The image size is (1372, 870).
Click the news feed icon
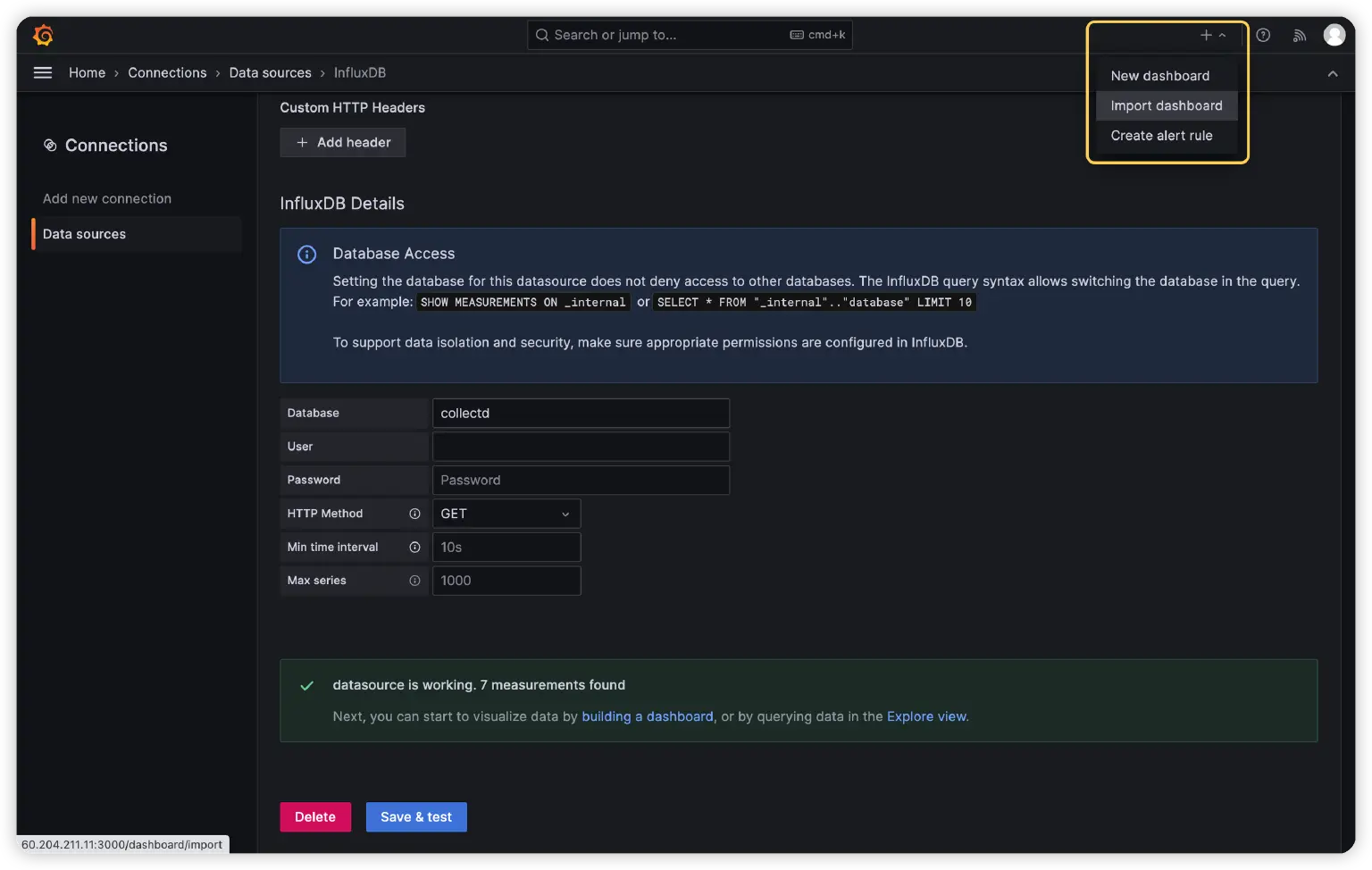[1299, 35]
